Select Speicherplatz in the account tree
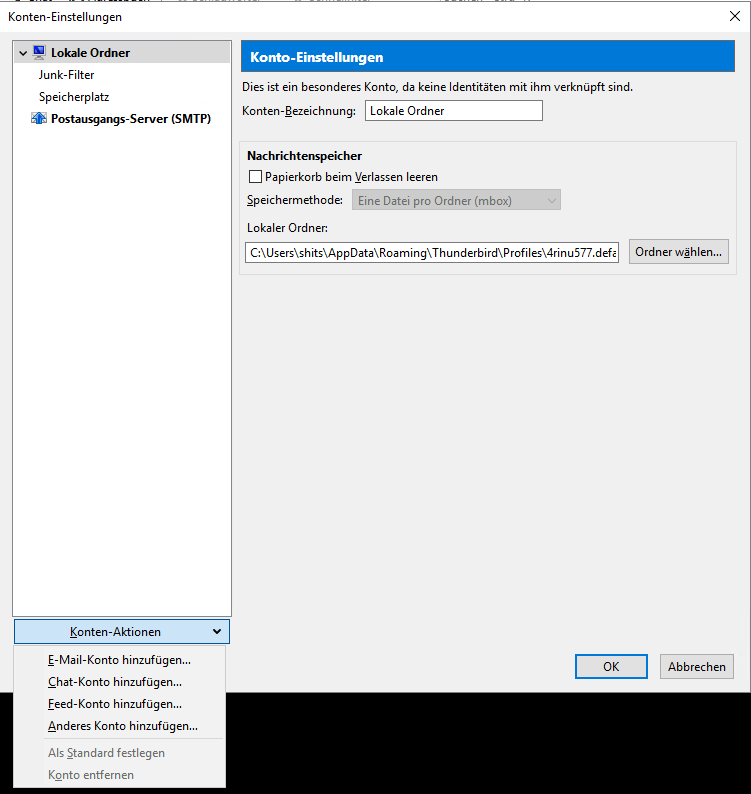This screenshot has height=794, width=751. 74,97
